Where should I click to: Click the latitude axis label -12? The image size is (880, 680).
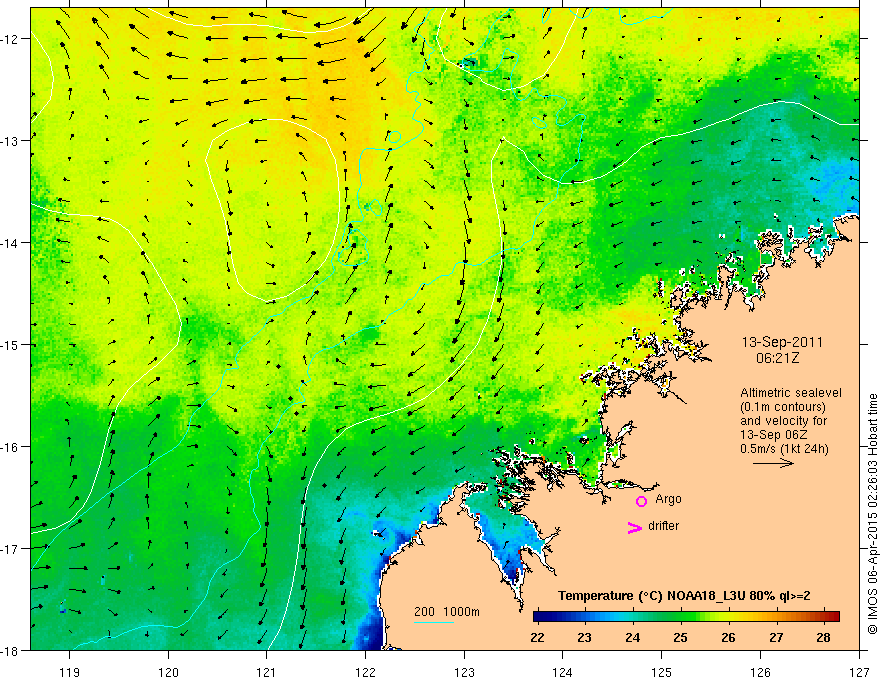[10, 39]
